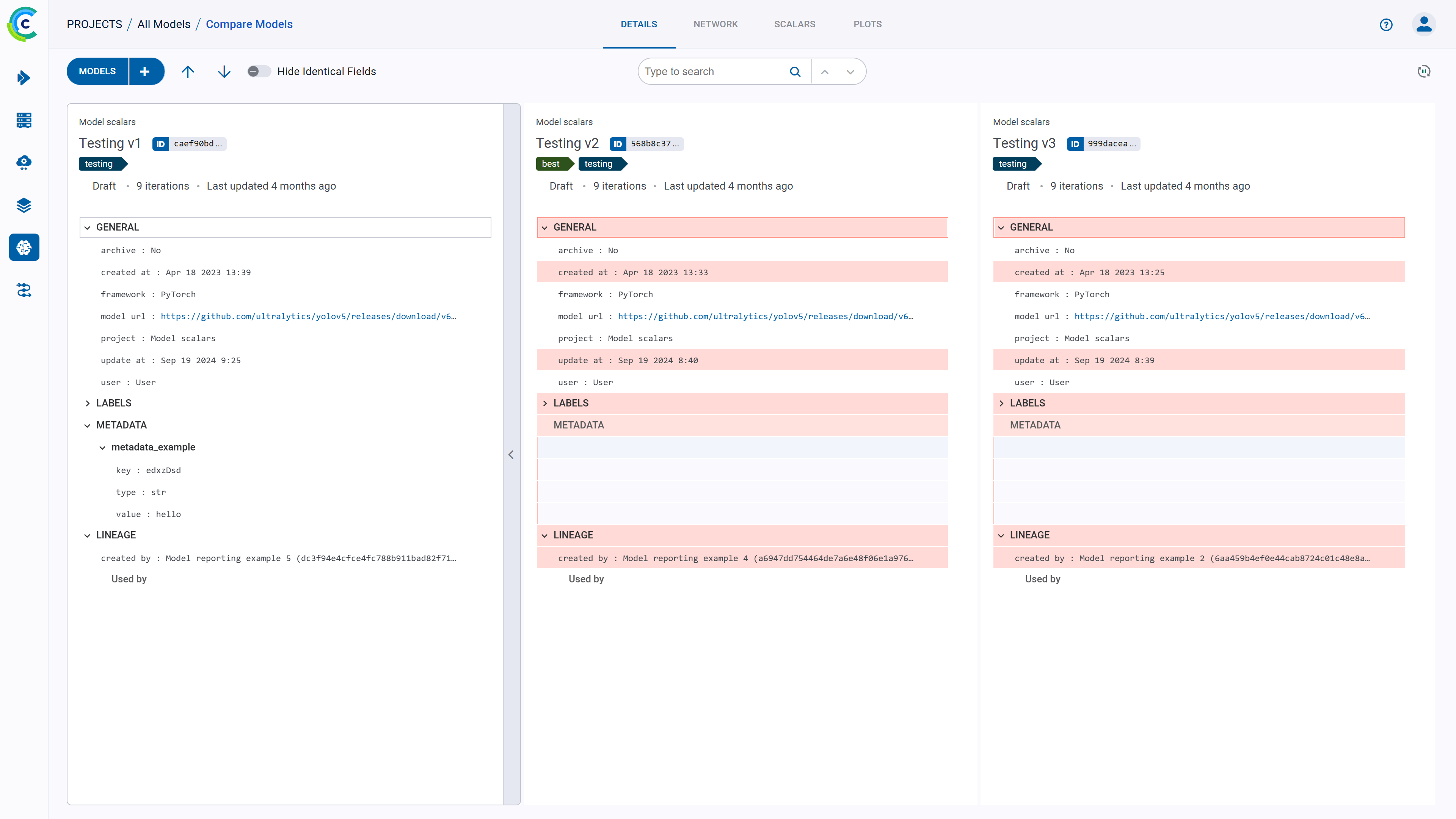
Task: Open the datasets icon in sidebar
Action: click(x=24, y=205)
